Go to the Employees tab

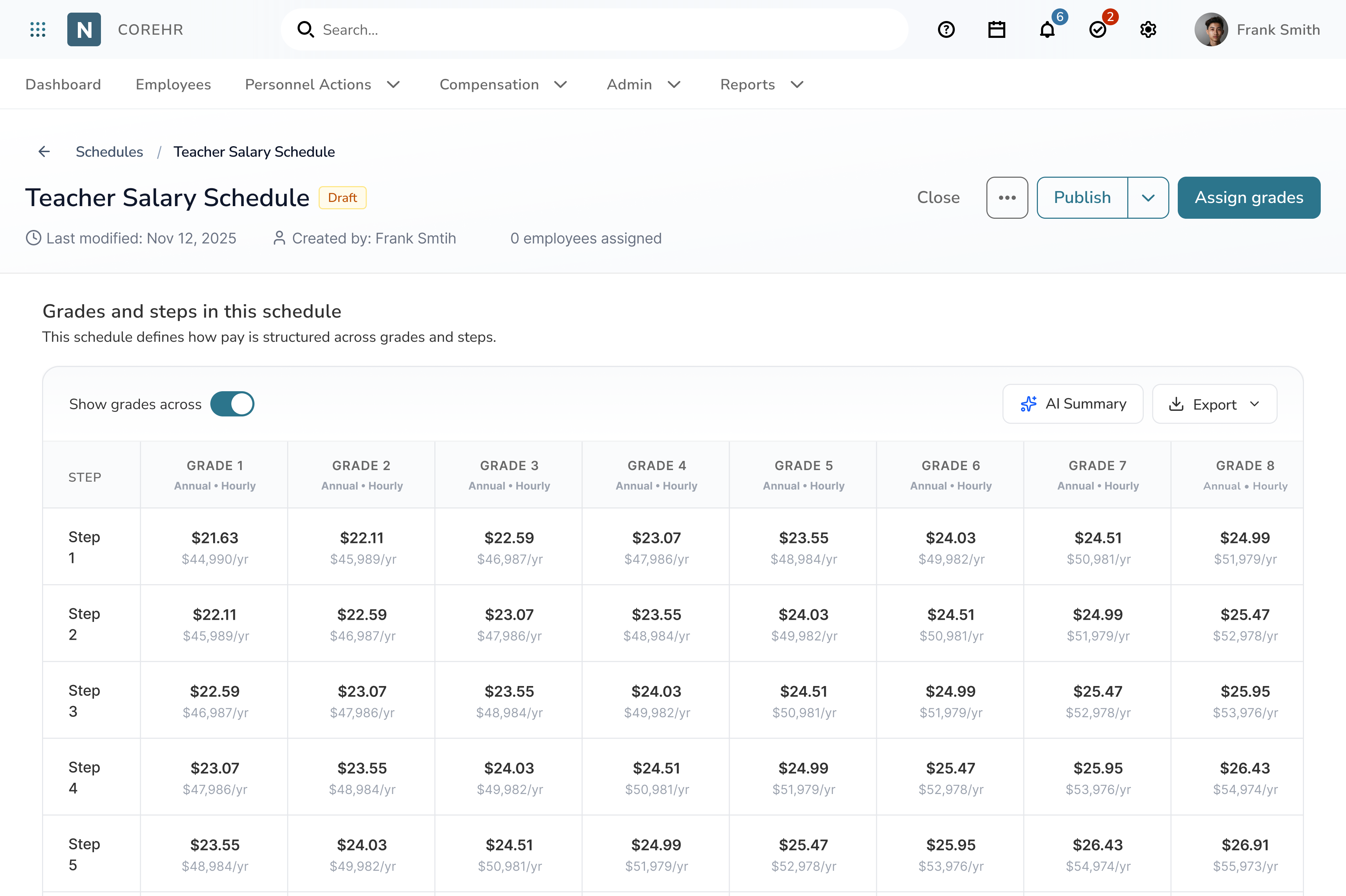pos(173,84)
